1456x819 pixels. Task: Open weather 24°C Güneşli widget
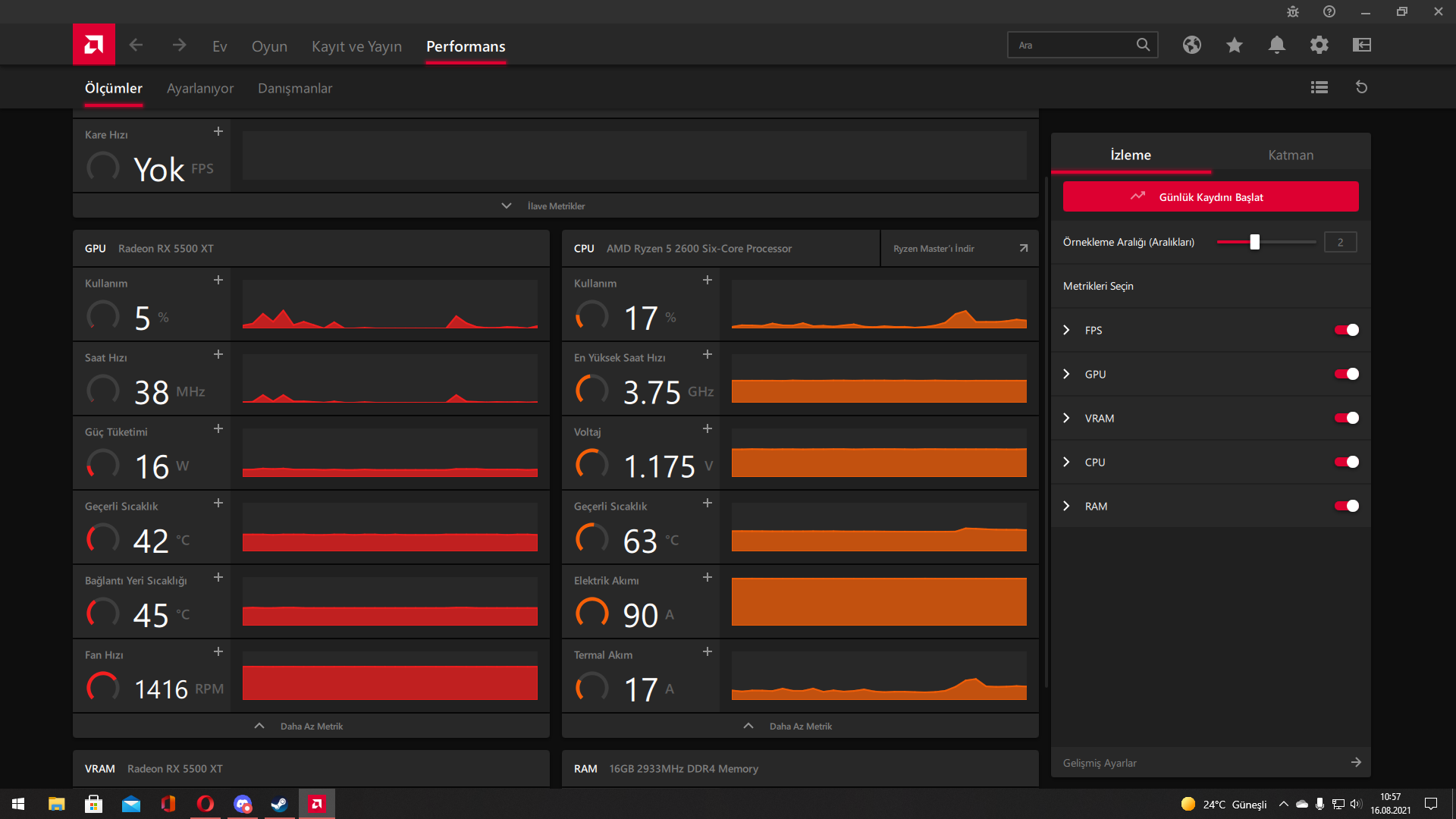(1223, 804)
